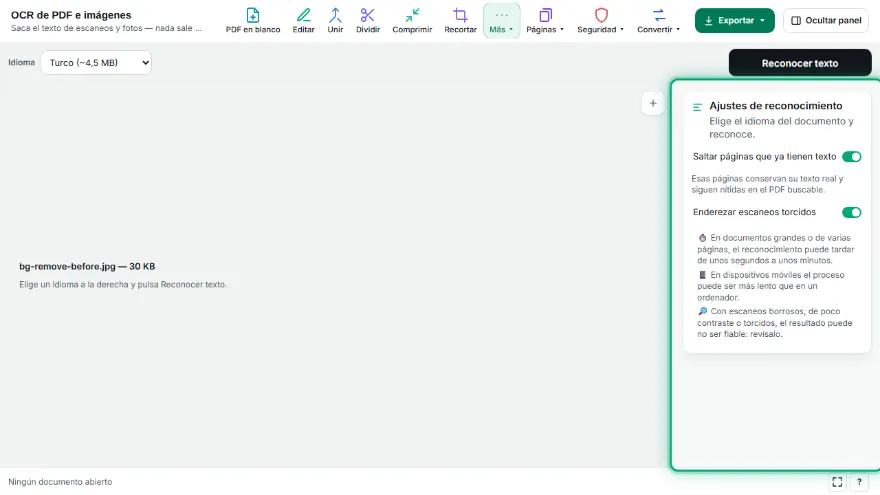
Task: Toggle Saltar páginas que ya tienen texto
Action: click(851, 157)
